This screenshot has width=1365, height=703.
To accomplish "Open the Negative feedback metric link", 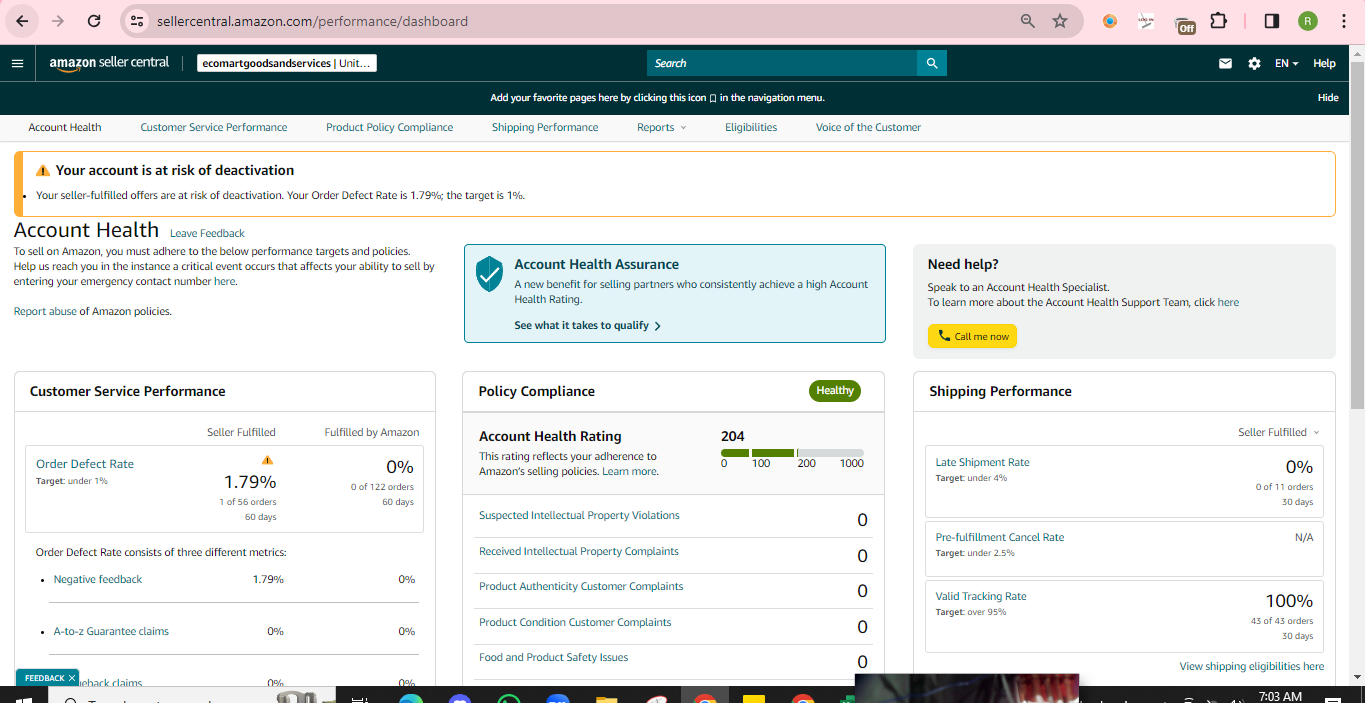I will click(x=98, y=579).
